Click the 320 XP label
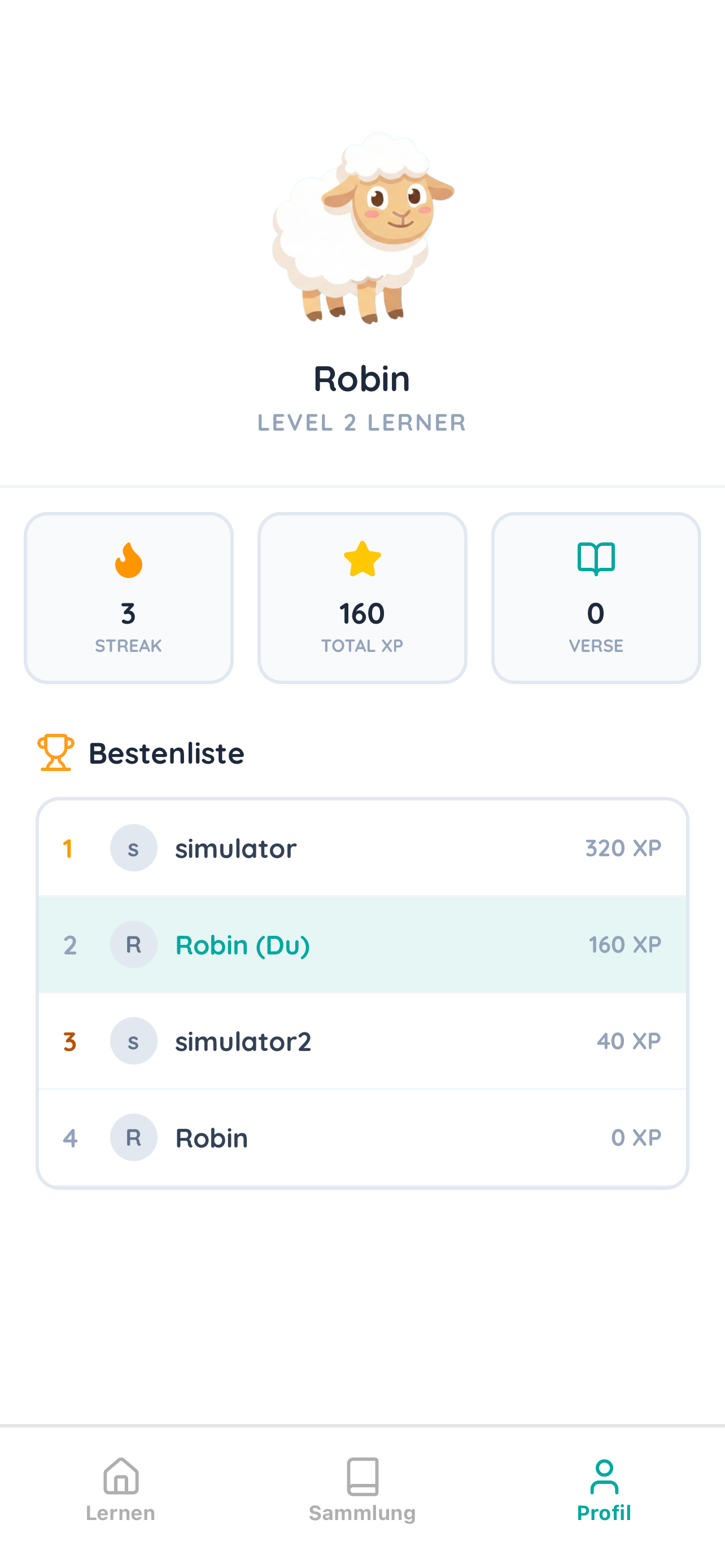Screen dimensions: 725x1568 click(x=623, y=847)
